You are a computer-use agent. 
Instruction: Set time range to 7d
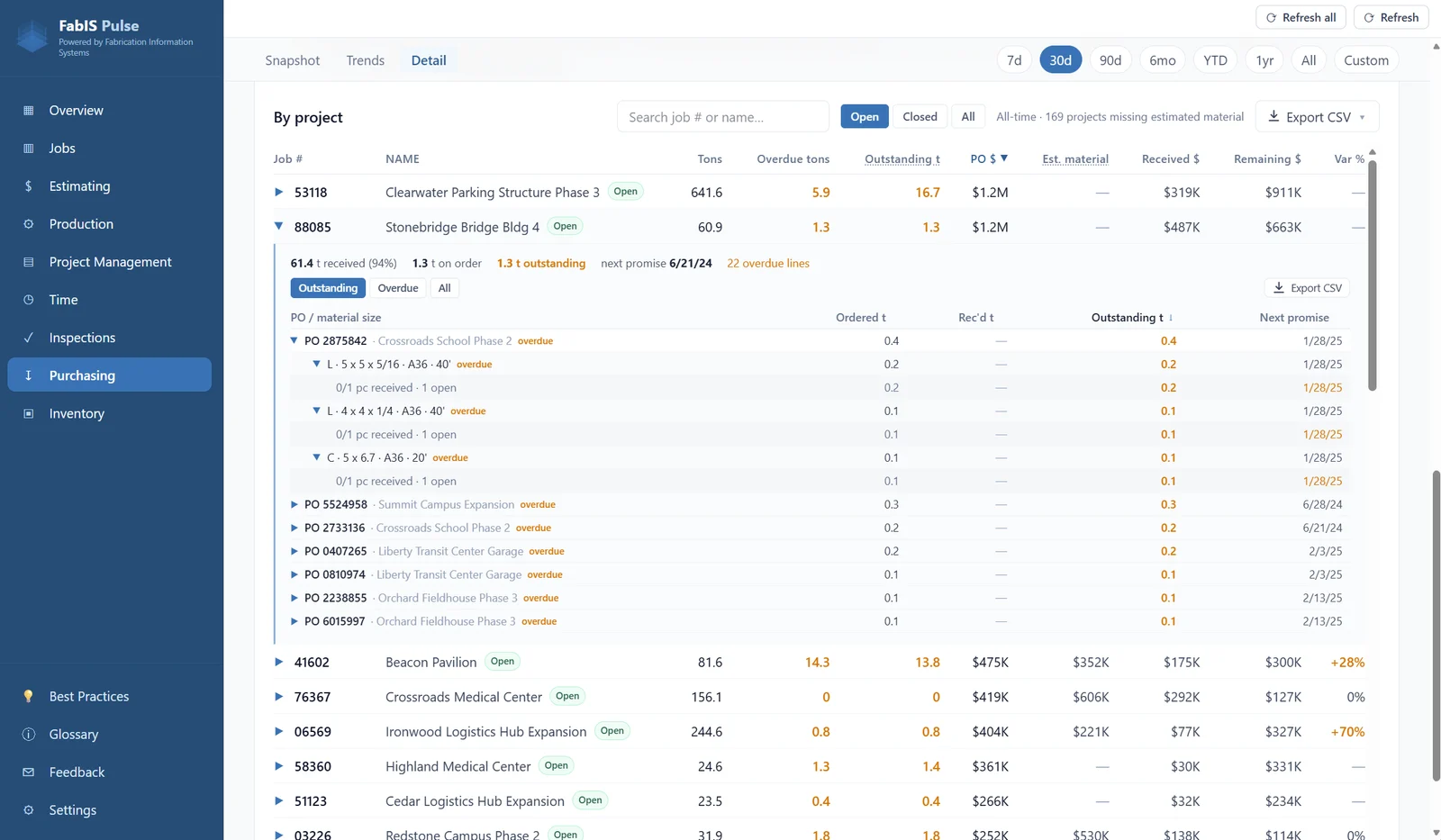tap(1014, 59)
